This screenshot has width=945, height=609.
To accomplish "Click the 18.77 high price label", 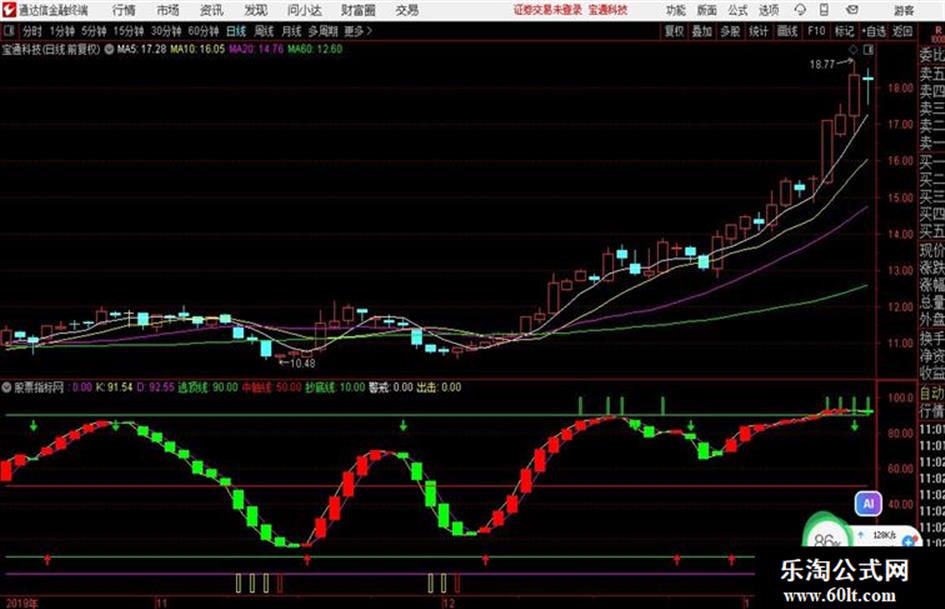I will pos(822,64).
